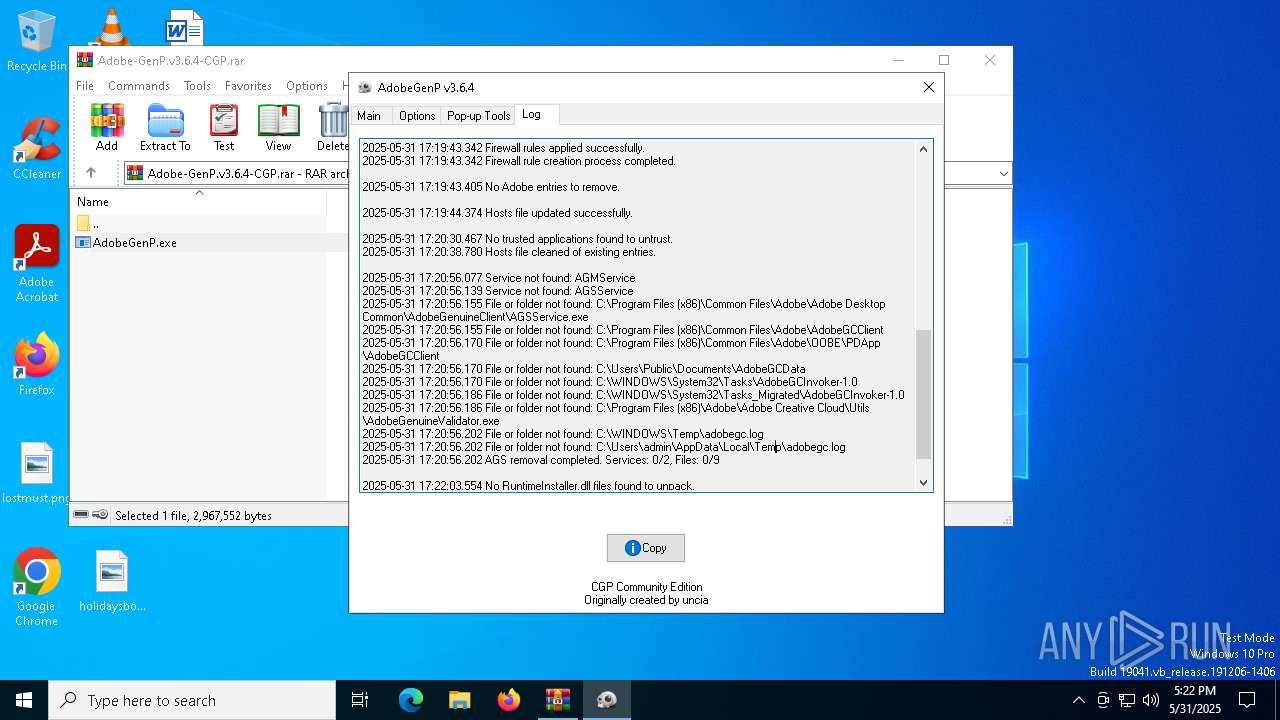
Task: Click the AdobeGenP window title icon
Action: (x=364, y=87)
